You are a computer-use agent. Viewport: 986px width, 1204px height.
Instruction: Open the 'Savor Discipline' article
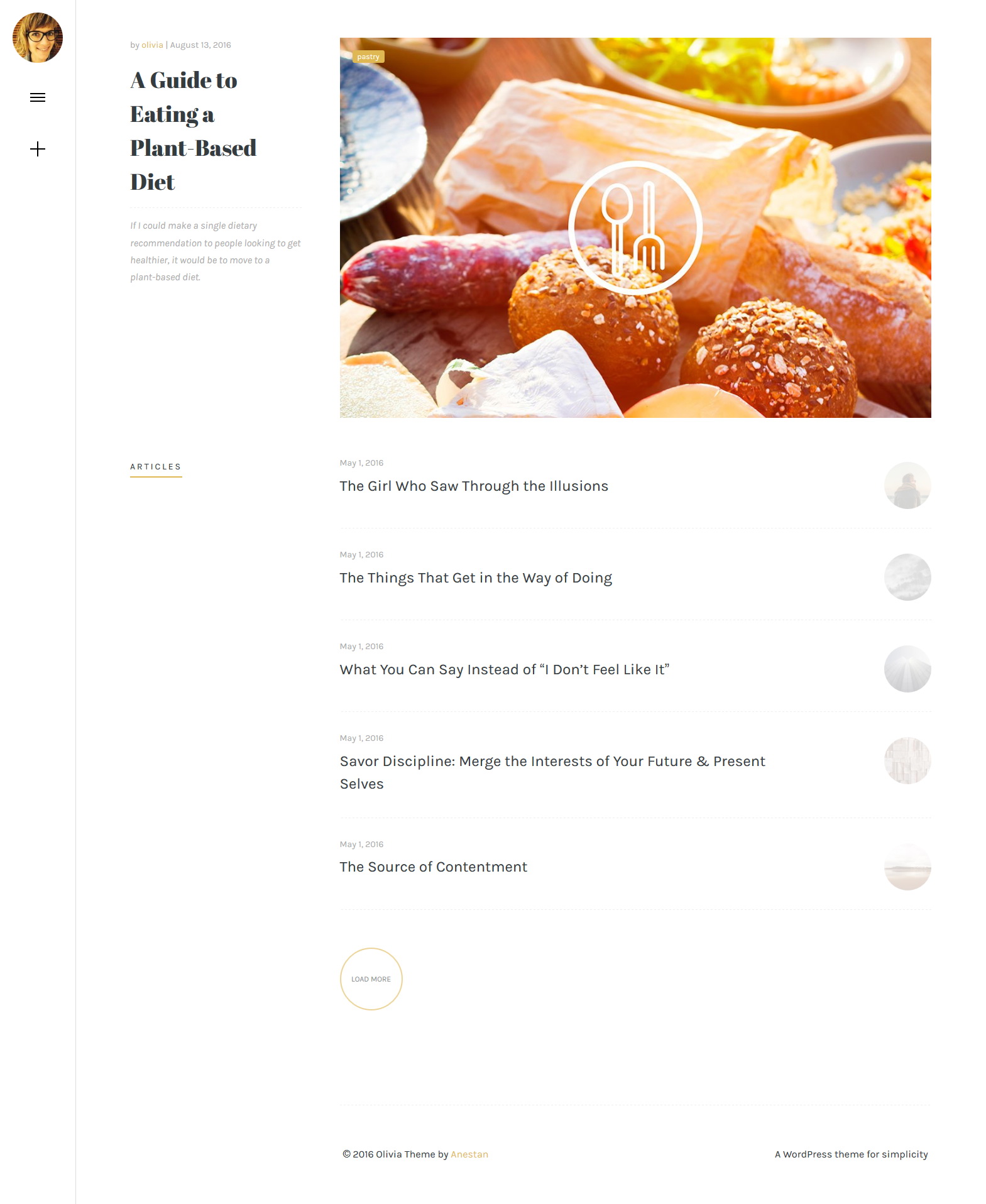pyautogui.click(x=552, y=772)
